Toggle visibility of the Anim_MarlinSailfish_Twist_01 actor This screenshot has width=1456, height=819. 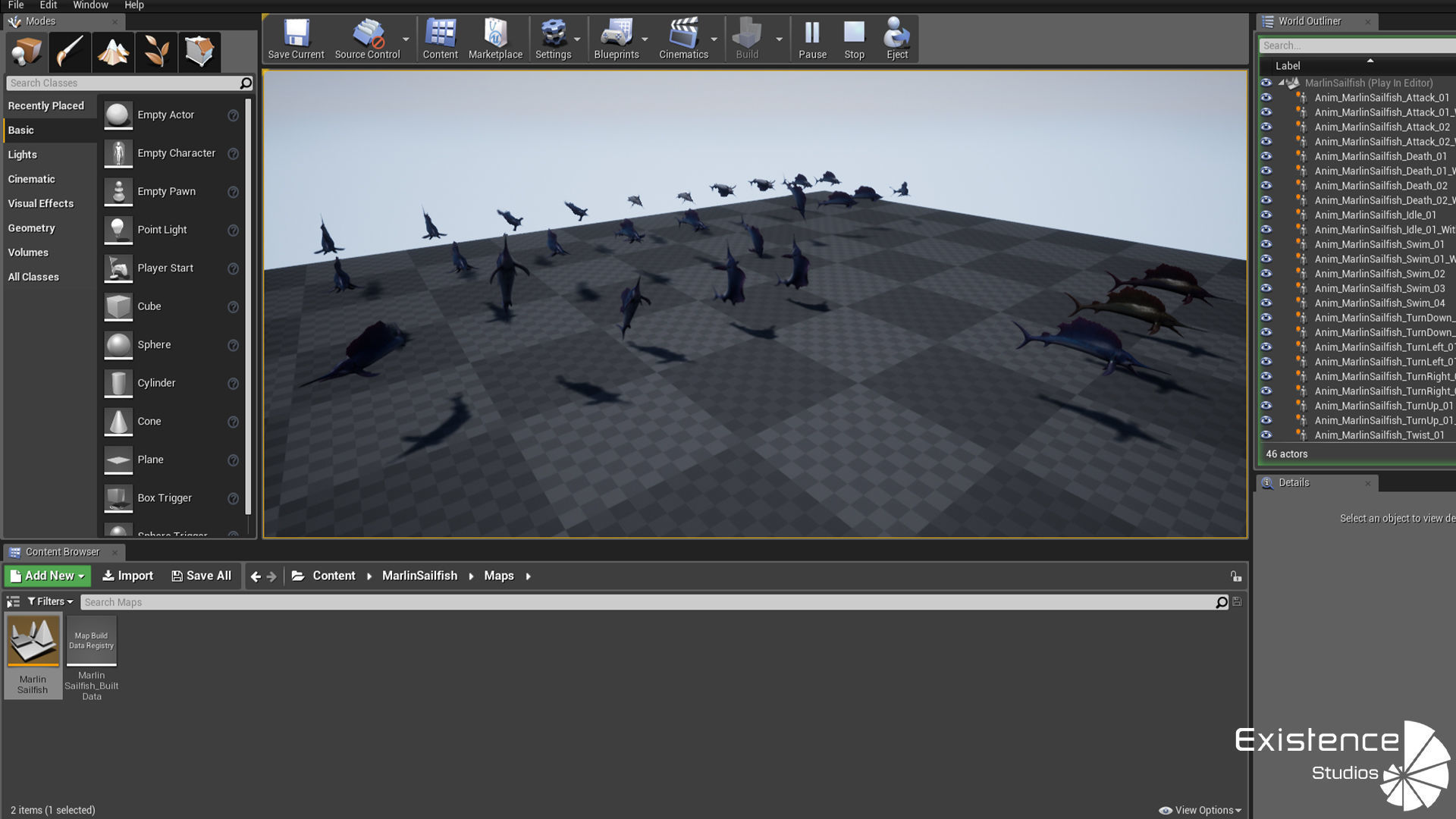coord(1266,435)
